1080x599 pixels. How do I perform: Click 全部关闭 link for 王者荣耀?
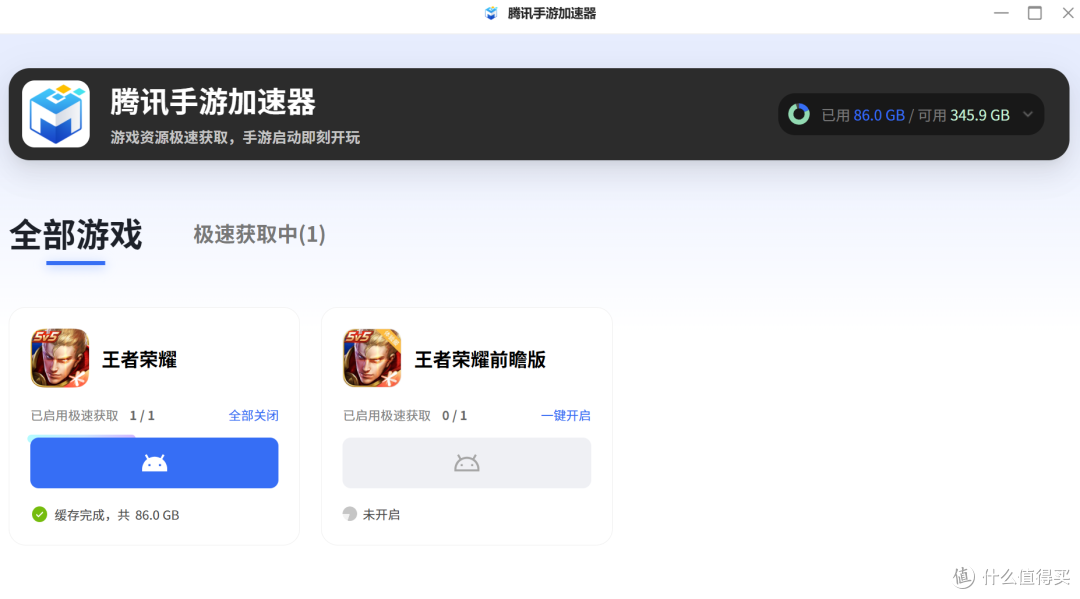click(x=253, y=416)
